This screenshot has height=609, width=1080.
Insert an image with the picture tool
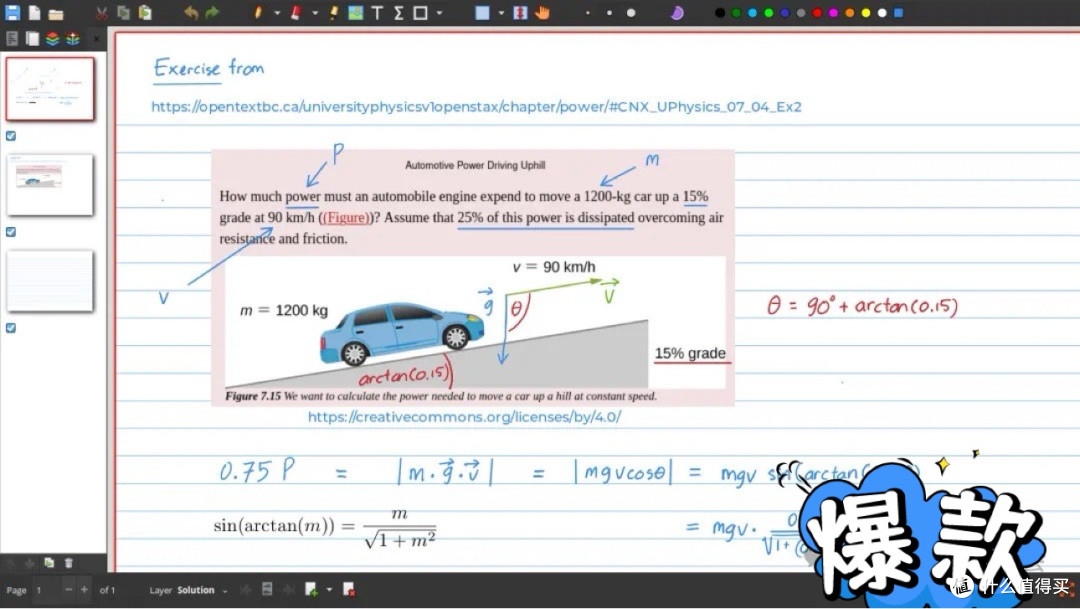click(355, 12)
